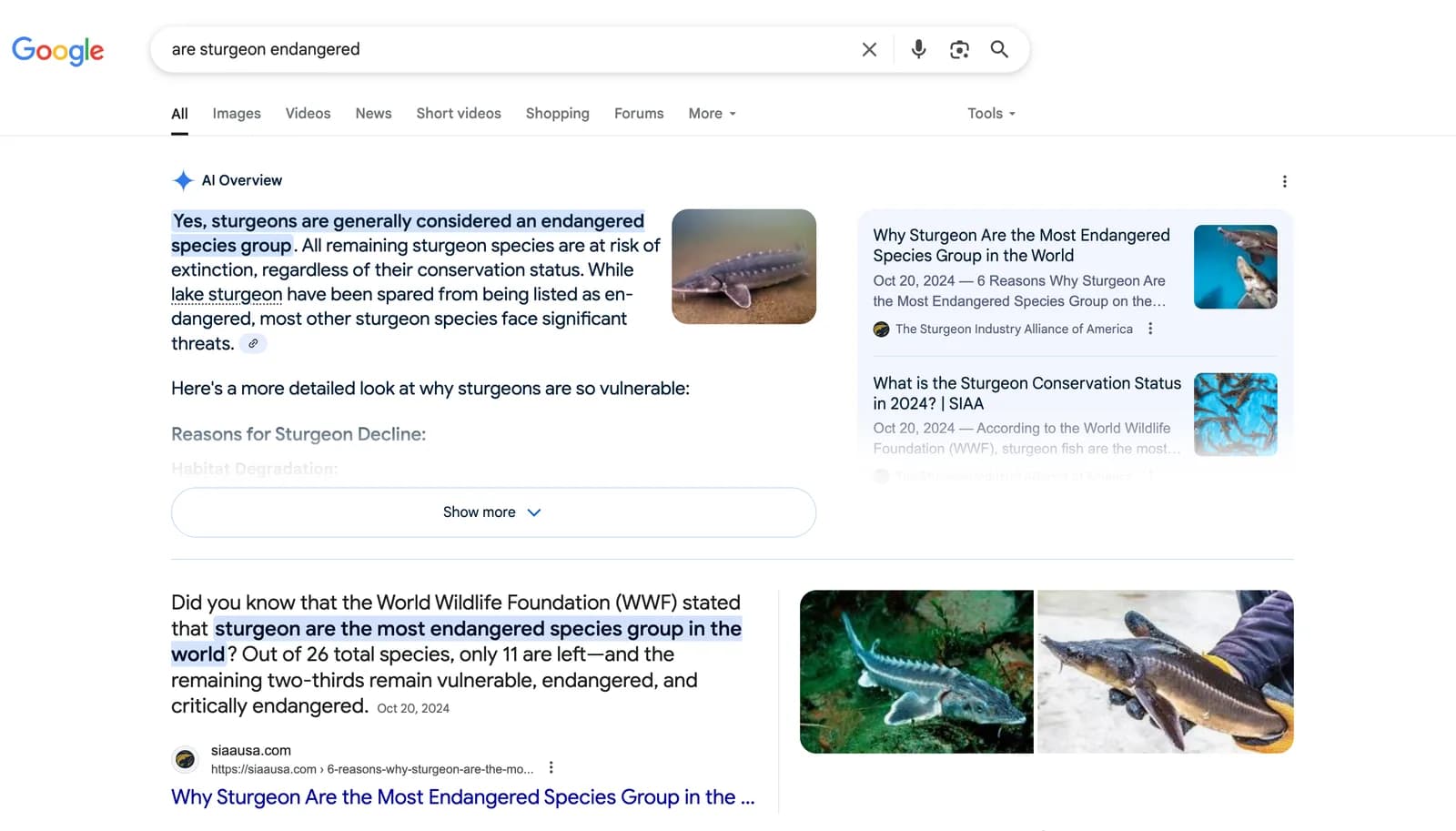Open three-dot menu for Sturgeon Industry Alliance source
1456x831 pixels.
[1150, 329]
